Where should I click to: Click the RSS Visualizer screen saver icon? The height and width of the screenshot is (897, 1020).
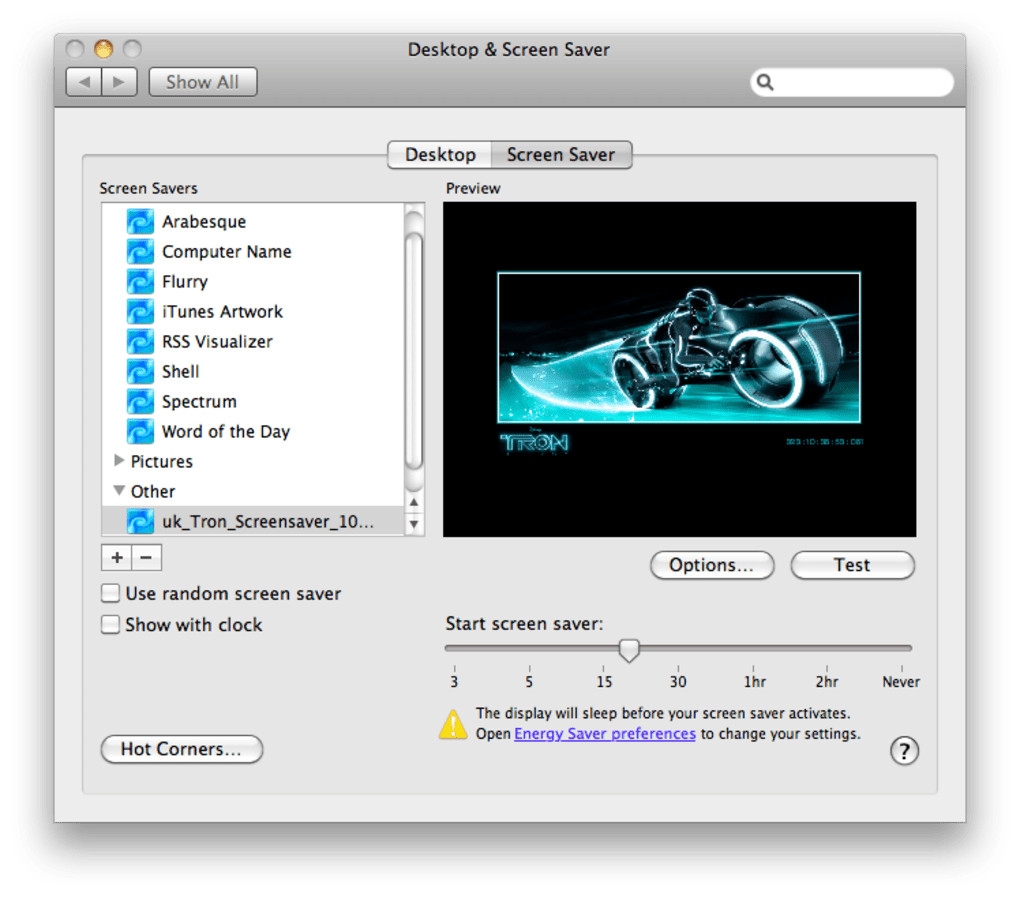140,341
